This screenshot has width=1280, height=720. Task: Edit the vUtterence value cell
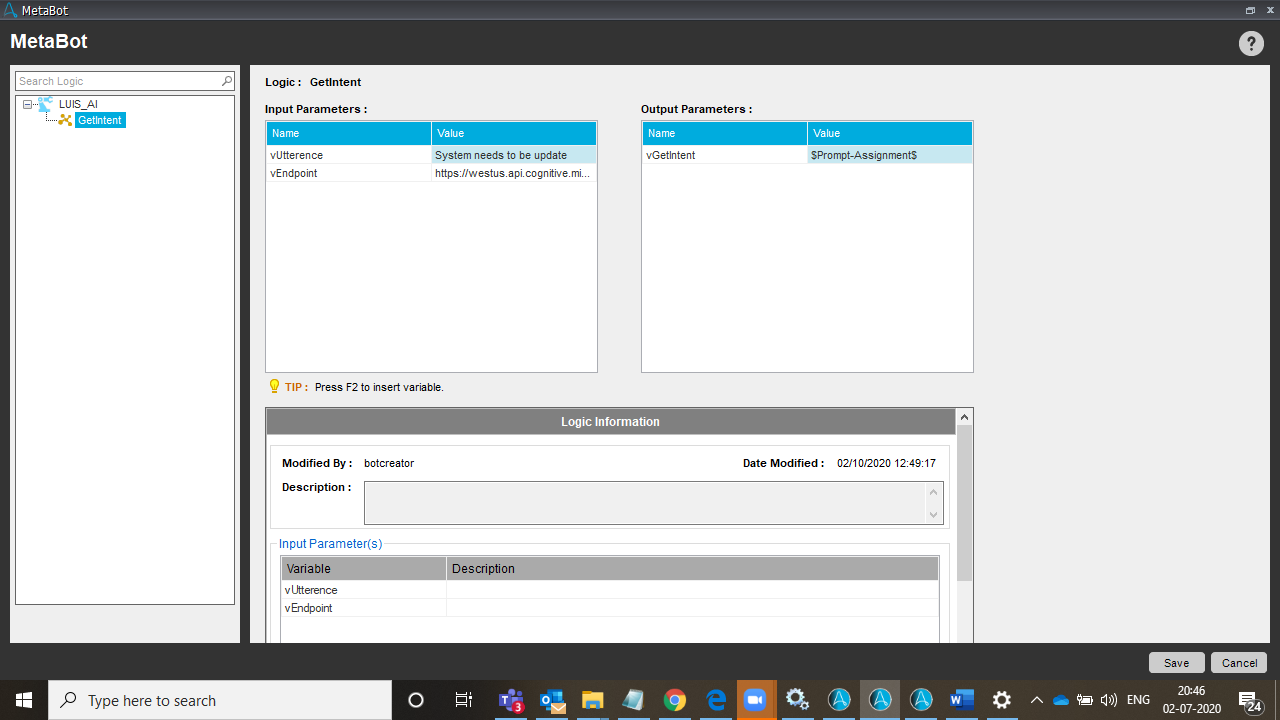point(513,155)
